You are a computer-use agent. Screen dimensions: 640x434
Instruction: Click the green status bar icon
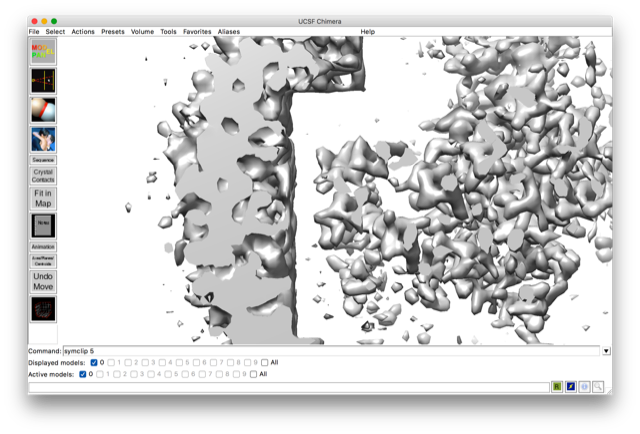pos(557,386)
